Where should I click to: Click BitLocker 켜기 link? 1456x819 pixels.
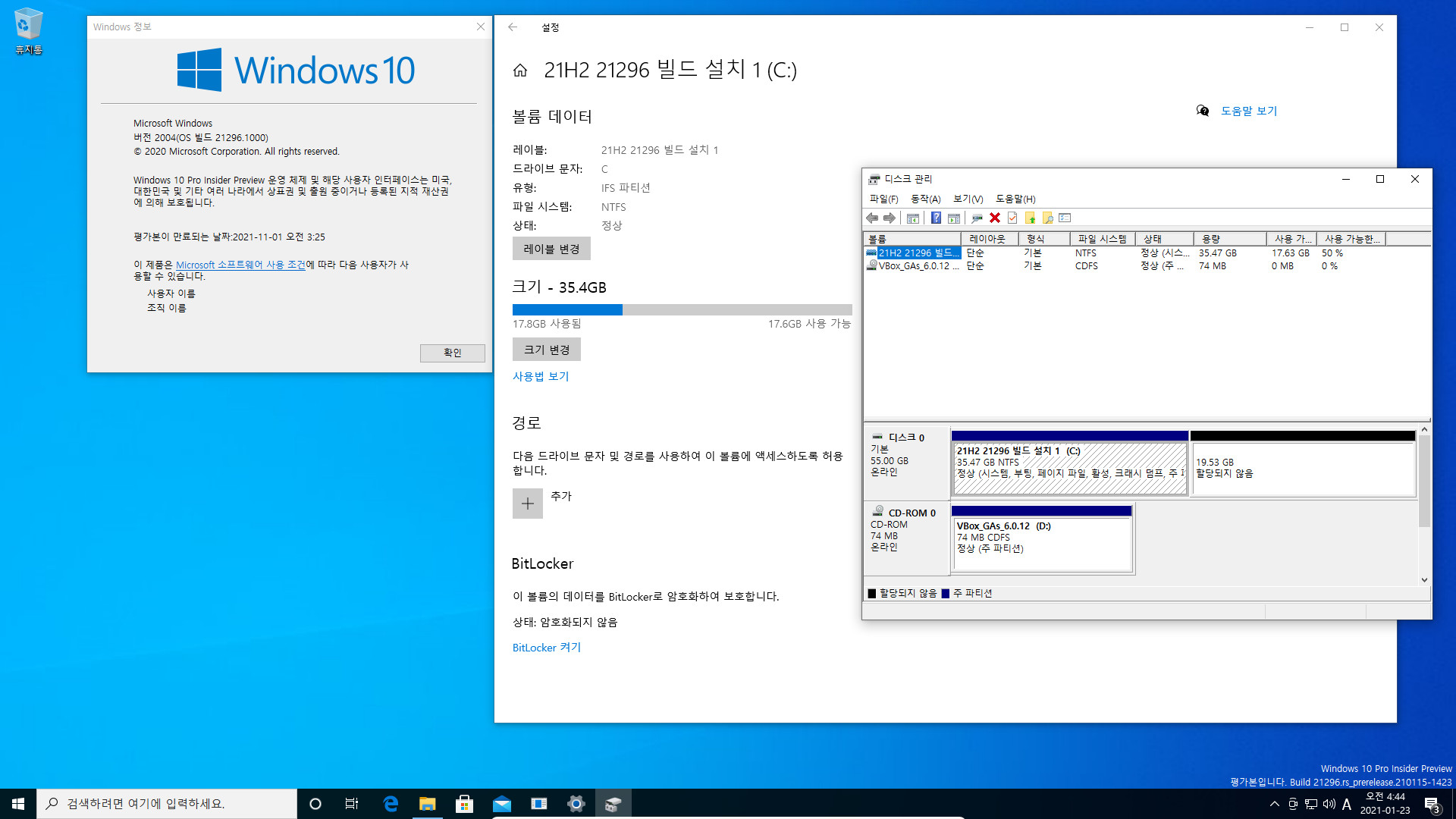point(547,648)
